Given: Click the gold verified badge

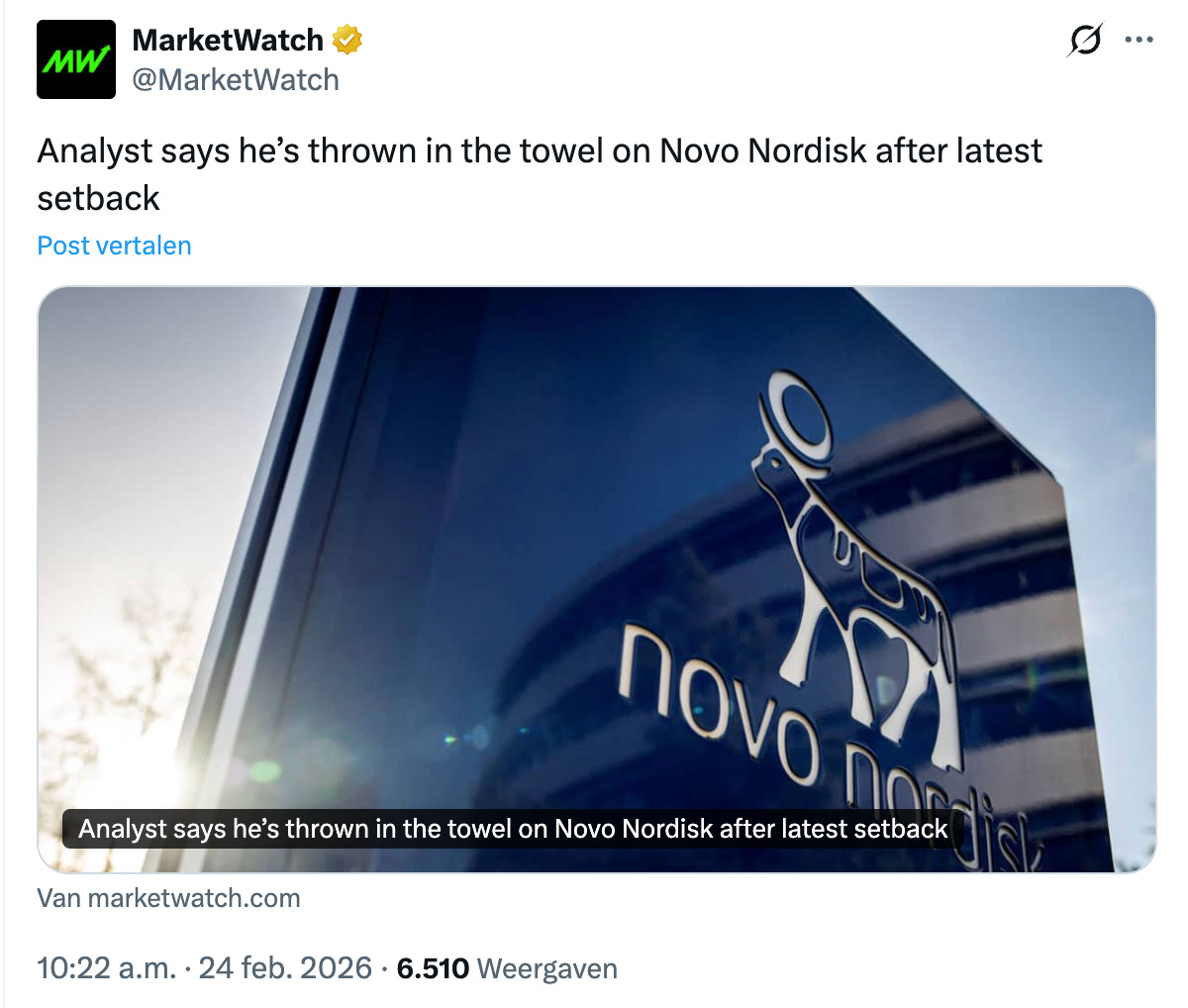Looking at the screenshot, I should 347,41.
